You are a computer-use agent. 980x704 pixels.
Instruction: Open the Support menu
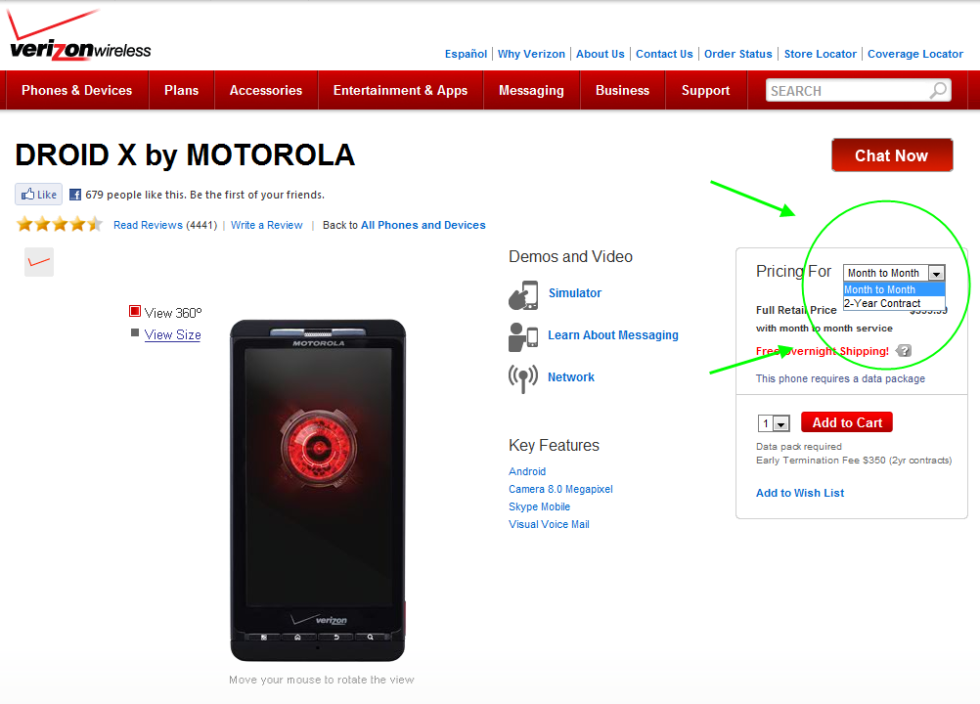(x=706, y=90)
